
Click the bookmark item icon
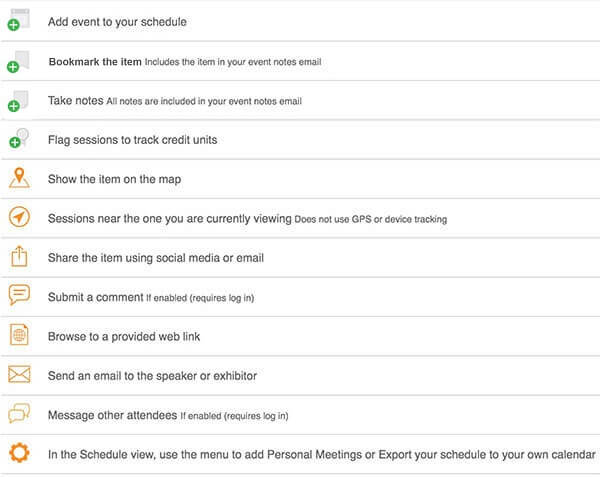(x=18, y=62)
